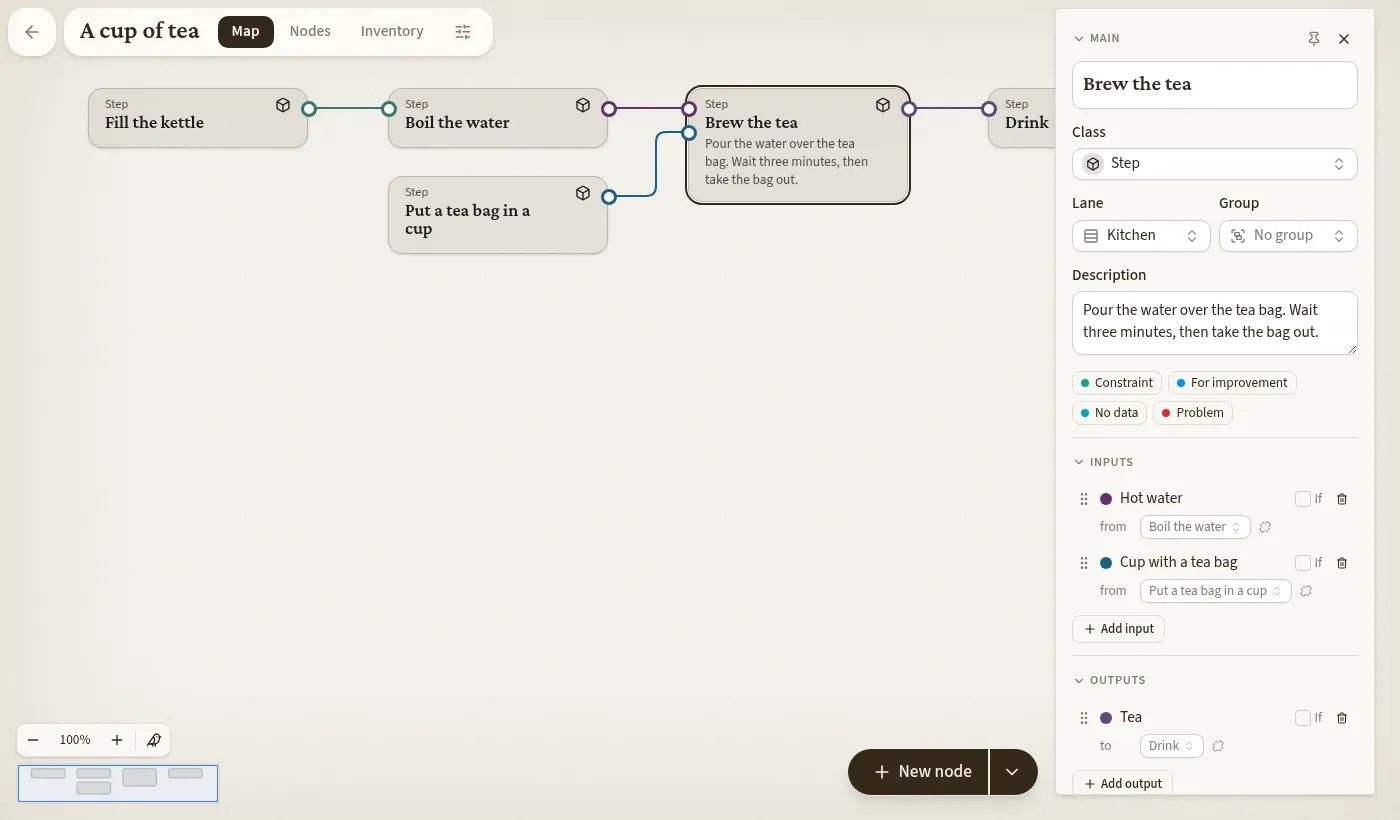Toggle the For improvement tag
This screenshot has height=820, width=1400.
click(x=1232, y=383)
